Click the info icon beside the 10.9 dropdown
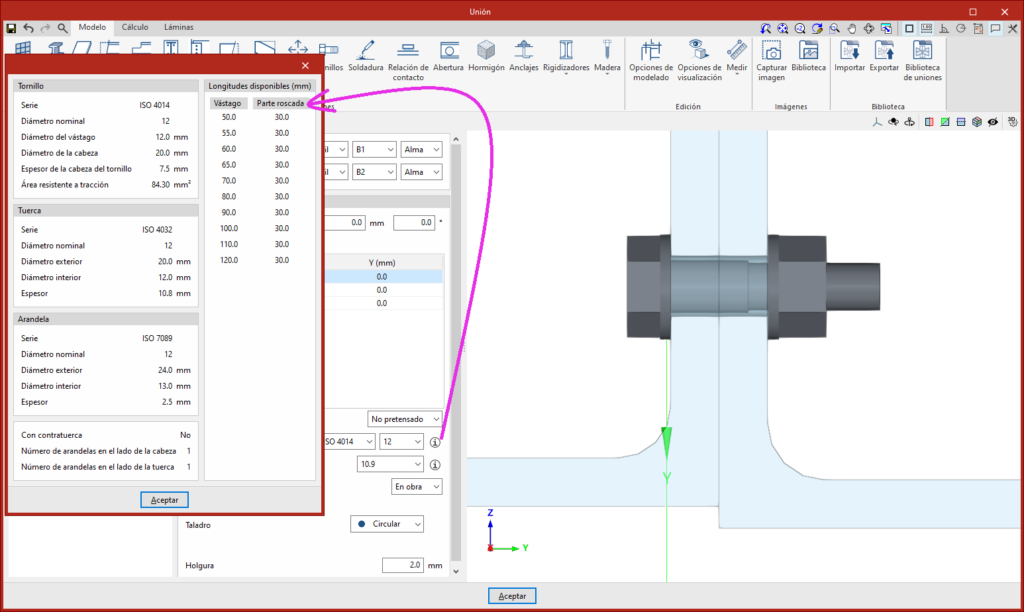This screenshot has width=1024, height=612. [x=435, y=464]
